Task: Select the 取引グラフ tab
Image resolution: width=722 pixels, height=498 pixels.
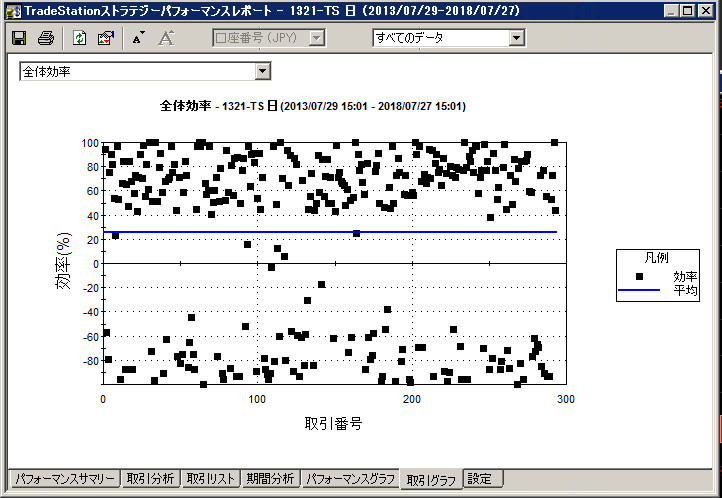Action: (431, 480)
